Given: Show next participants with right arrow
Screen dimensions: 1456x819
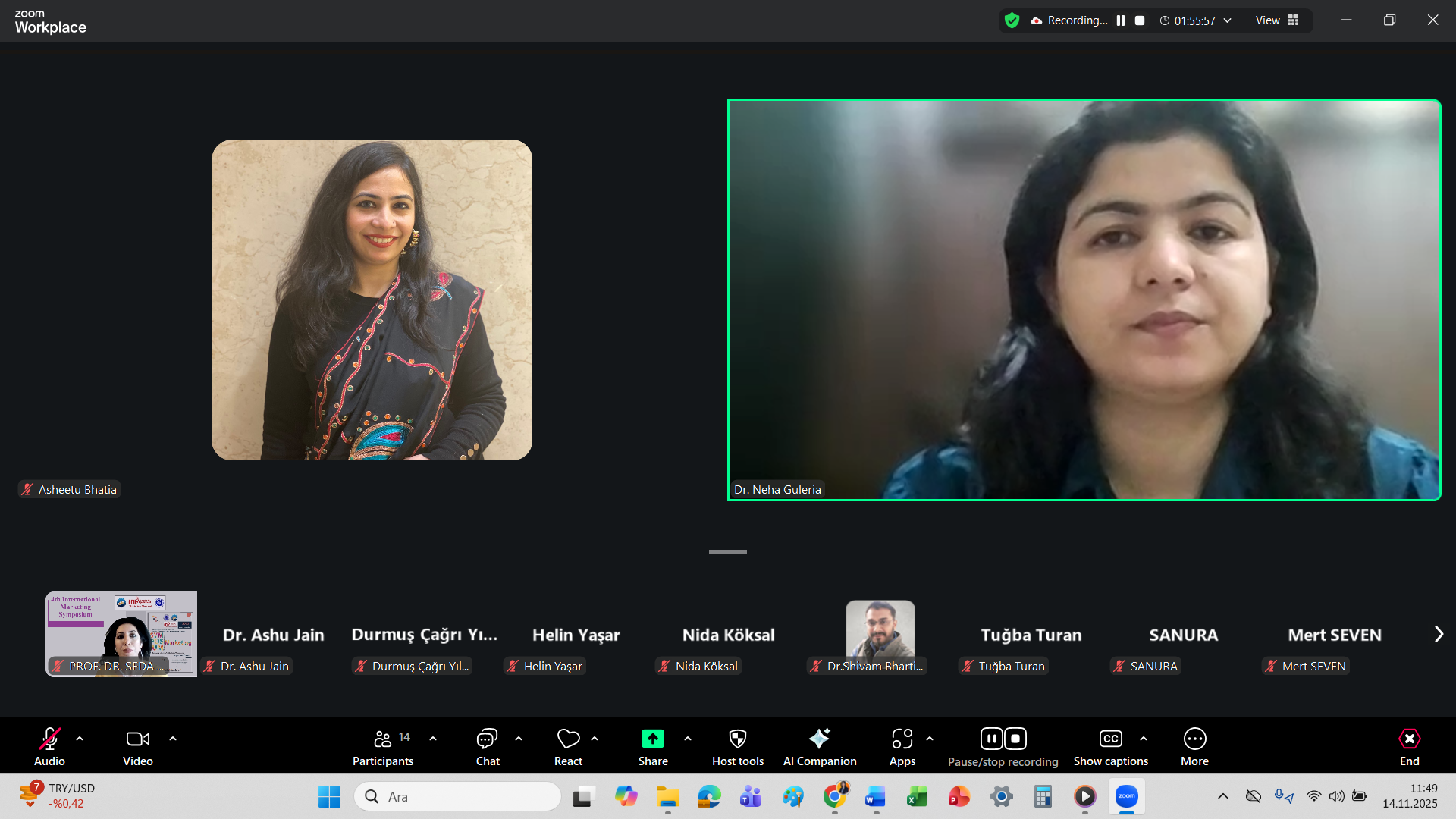Looking at the screenshot, I should 1439,634.
